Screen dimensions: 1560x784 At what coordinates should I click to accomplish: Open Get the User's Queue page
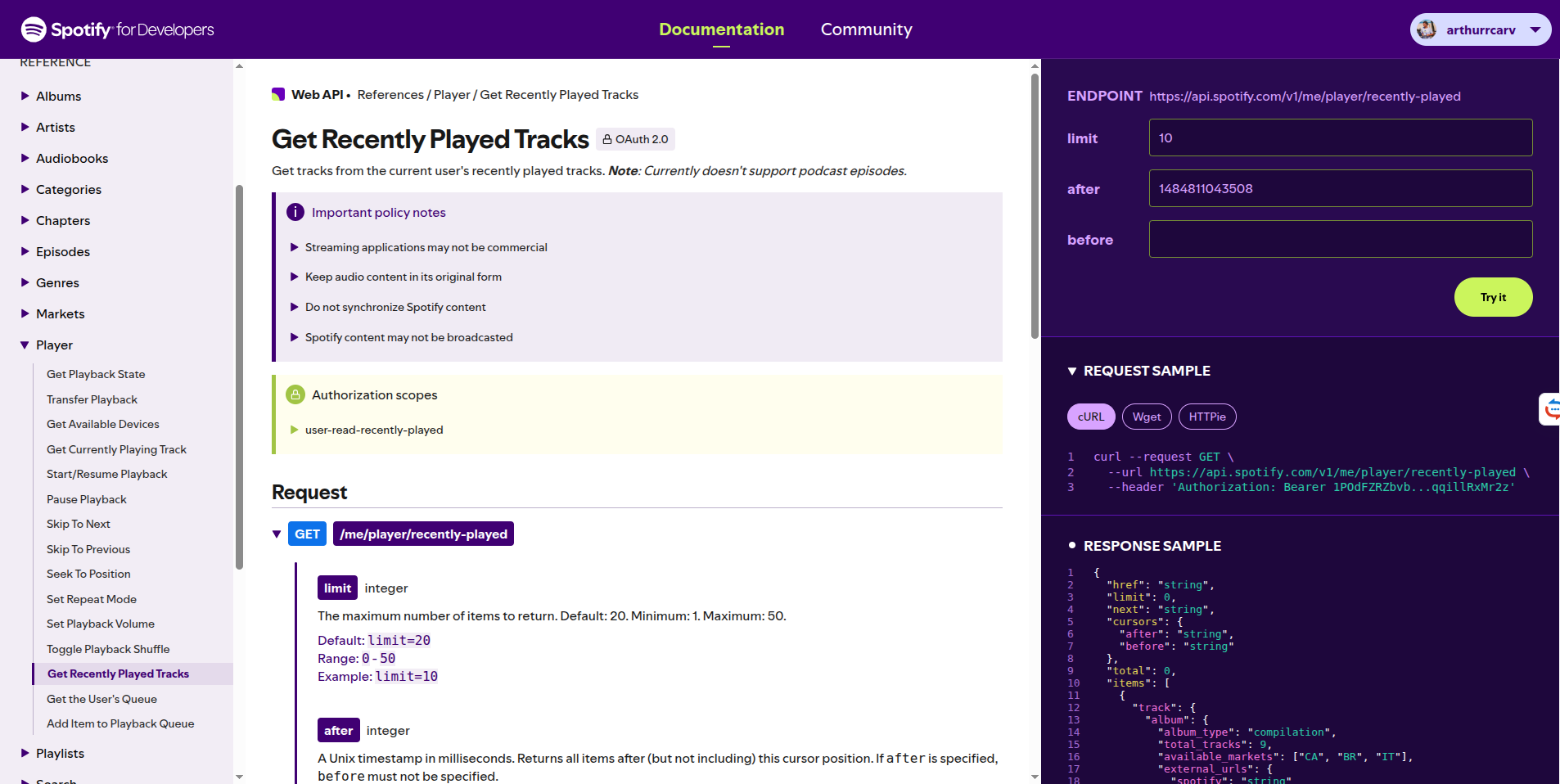101,699
